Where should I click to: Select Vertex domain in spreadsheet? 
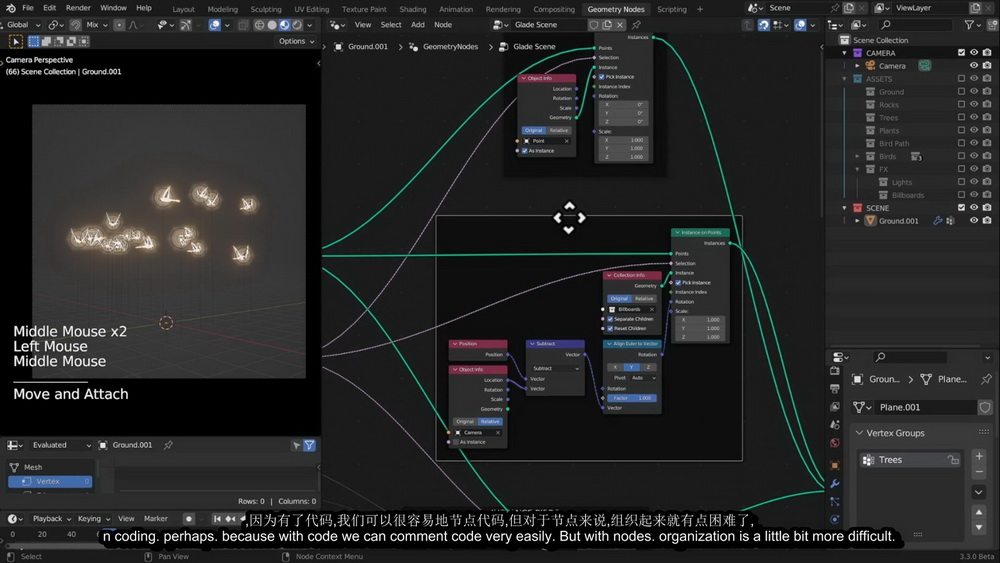click(50, 482)
